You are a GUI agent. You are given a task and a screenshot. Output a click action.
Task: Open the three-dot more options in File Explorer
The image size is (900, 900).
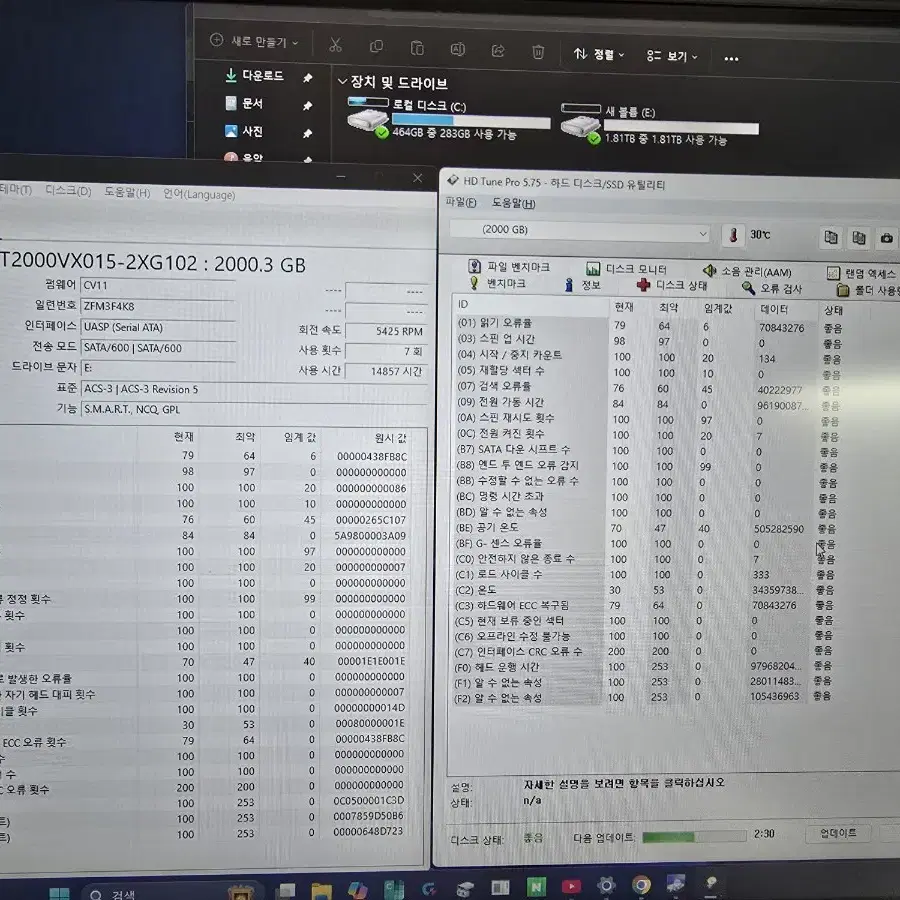click(731, 59)
